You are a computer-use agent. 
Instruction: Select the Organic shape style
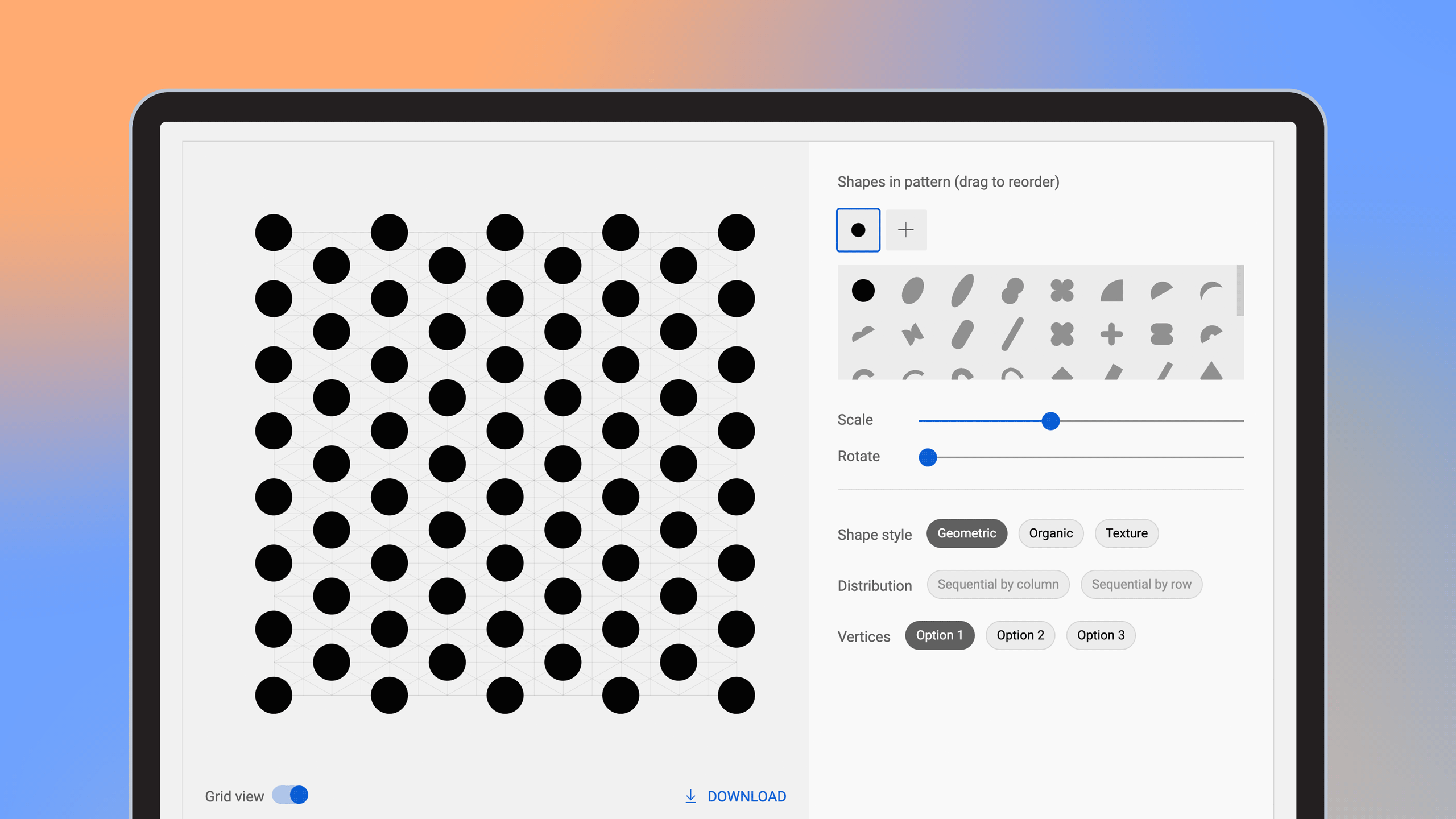(1050, 533)
